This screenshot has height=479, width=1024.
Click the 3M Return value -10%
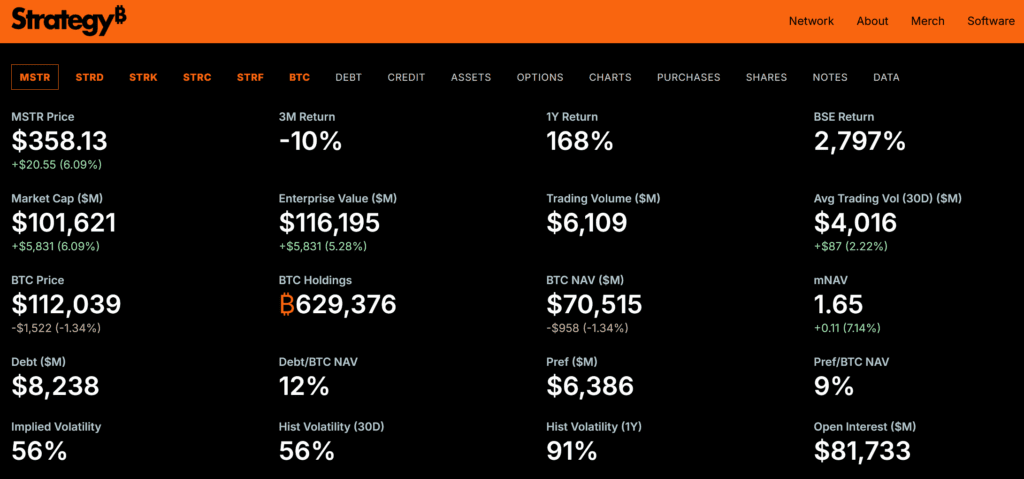[x=310, y=141]
